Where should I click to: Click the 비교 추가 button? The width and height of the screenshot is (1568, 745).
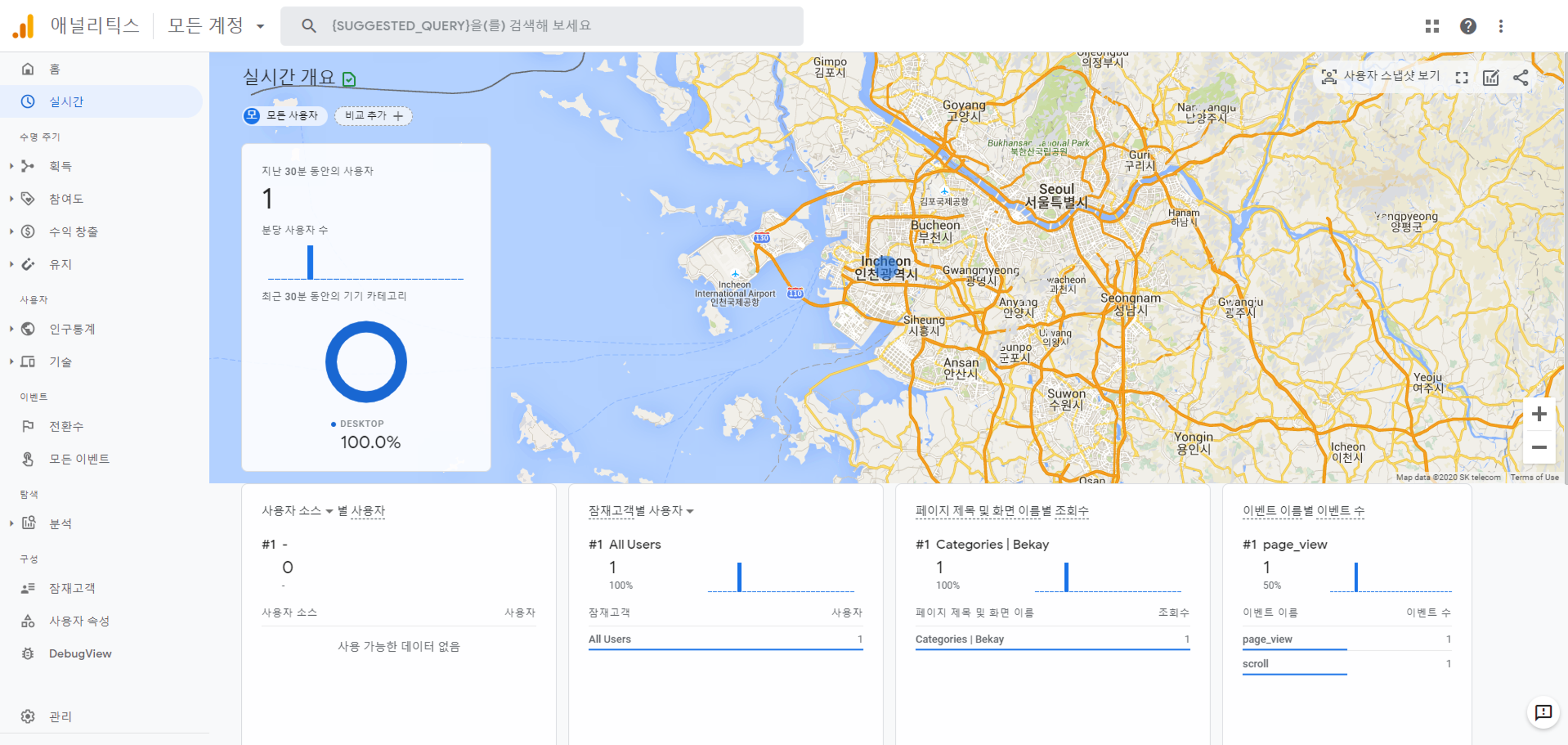(373, 116)
